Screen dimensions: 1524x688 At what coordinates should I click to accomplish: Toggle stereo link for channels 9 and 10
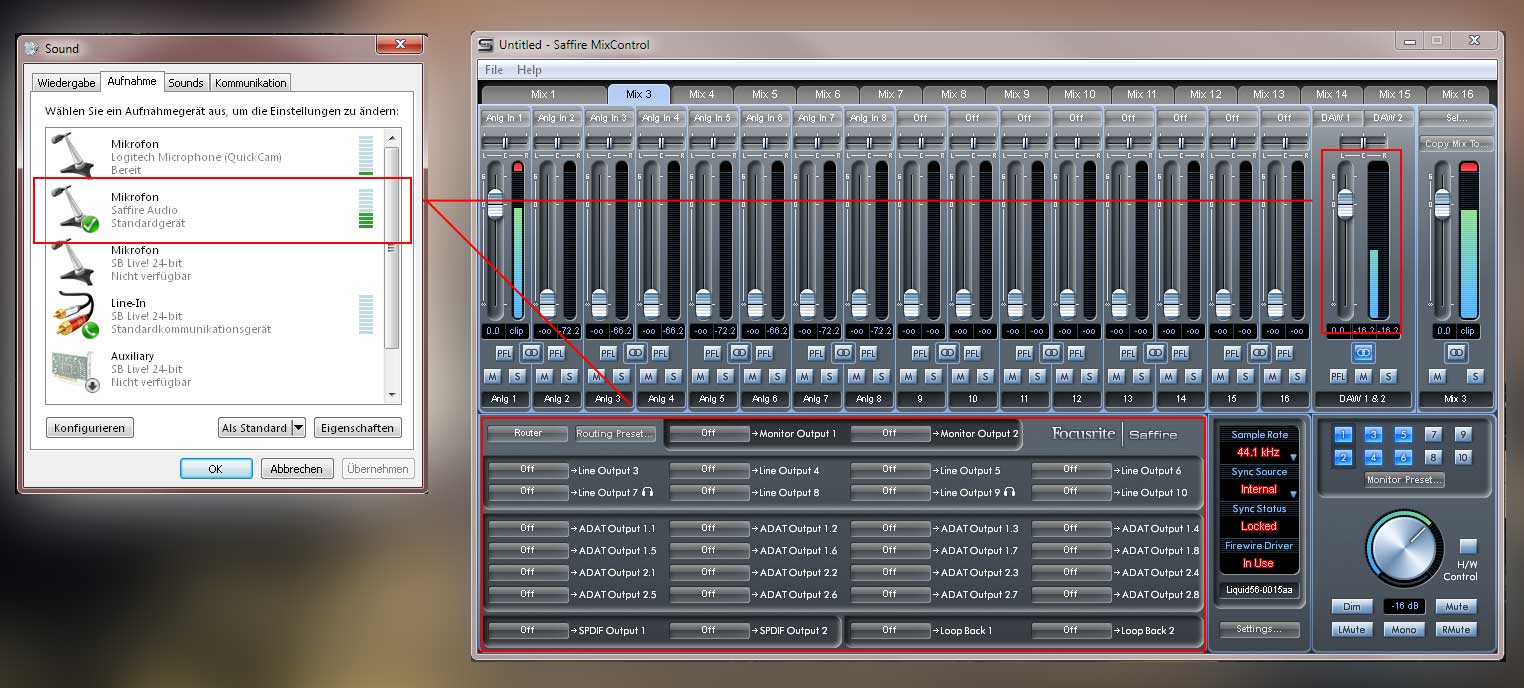point(947,352)
